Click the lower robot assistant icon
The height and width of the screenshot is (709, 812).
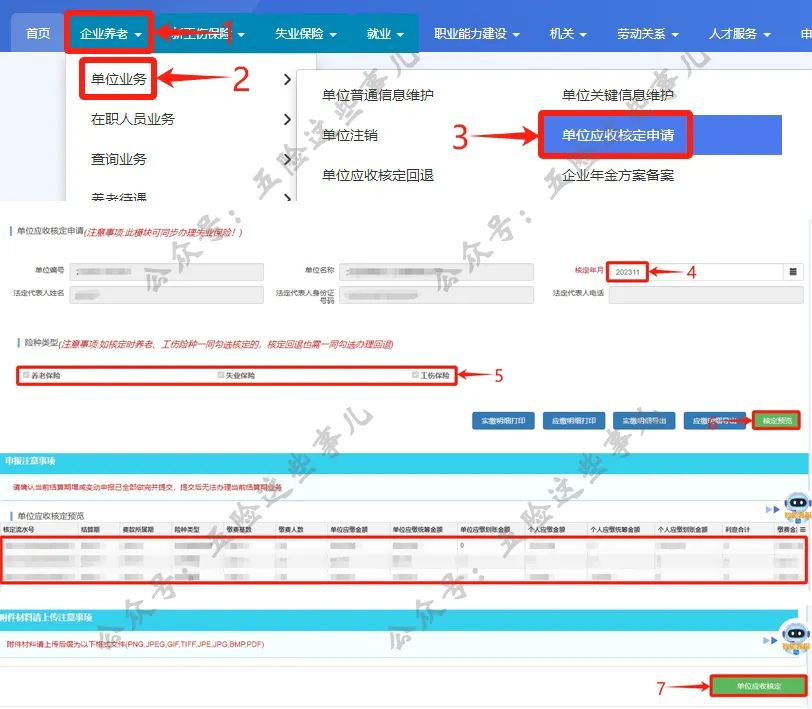[795, 637]
